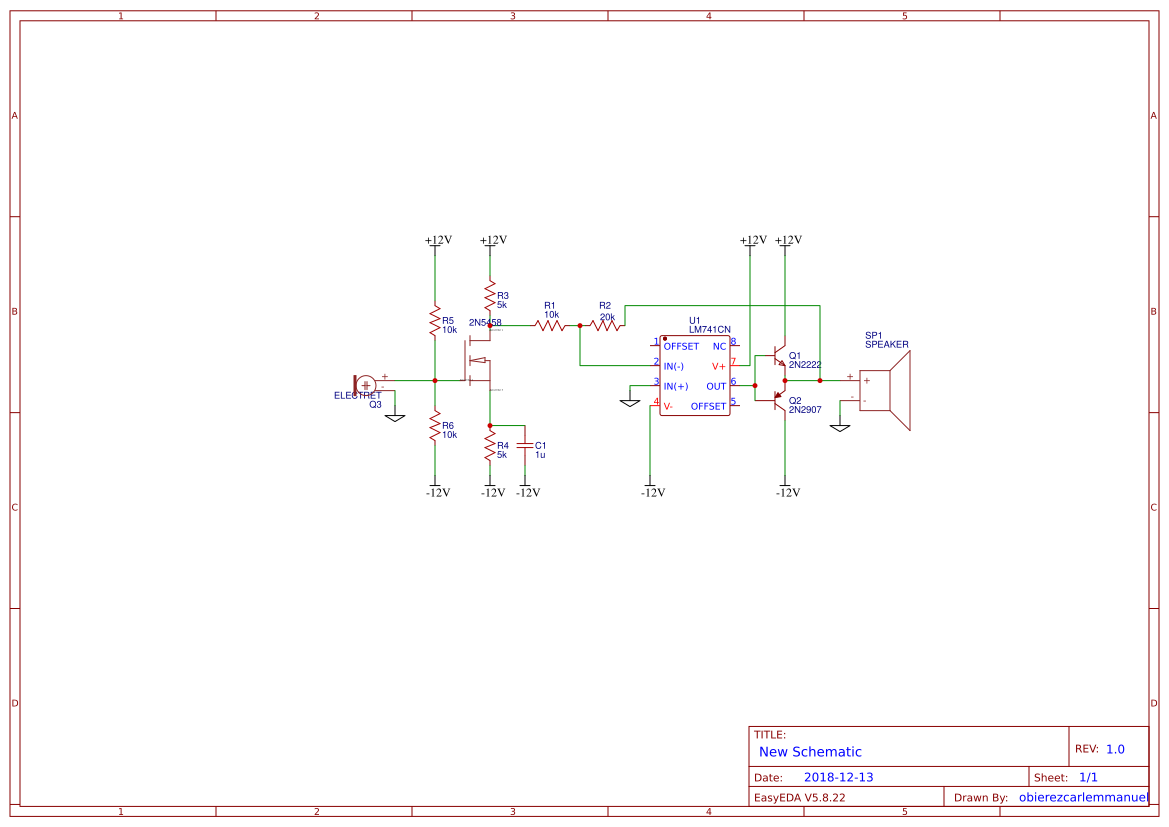This screenshot has height=827, width=1169.
Task: Select resistor R3 5k
Action: (490, 295)
